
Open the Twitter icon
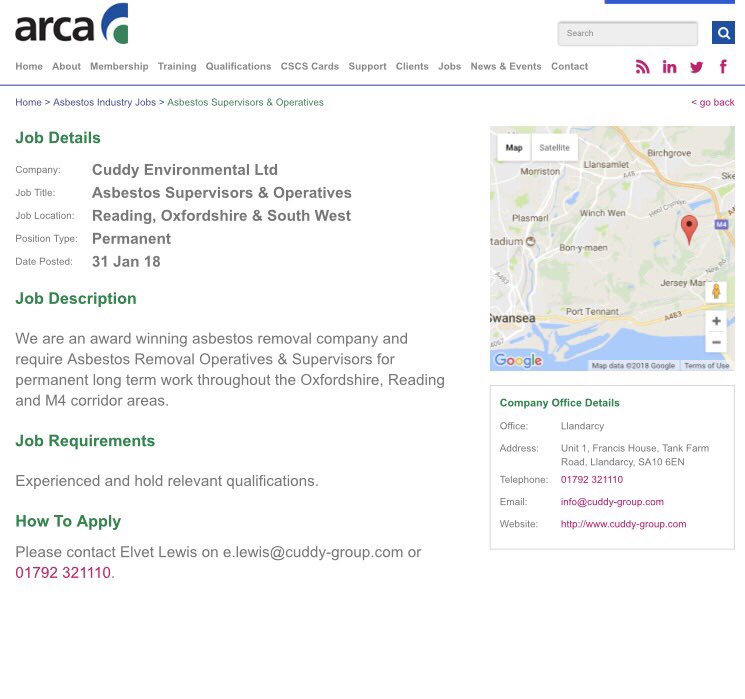(697, 67)
